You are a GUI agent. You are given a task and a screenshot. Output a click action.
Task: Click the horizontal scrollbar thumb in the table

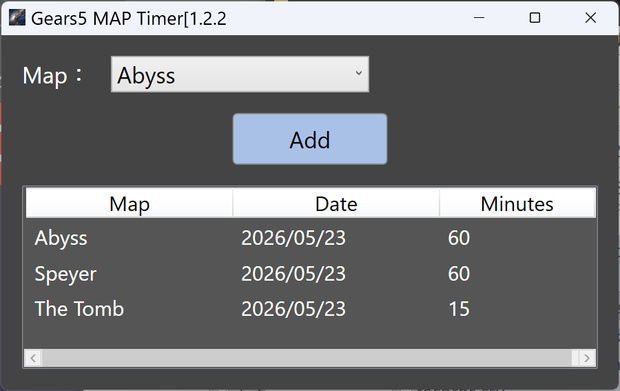(307, 358)
